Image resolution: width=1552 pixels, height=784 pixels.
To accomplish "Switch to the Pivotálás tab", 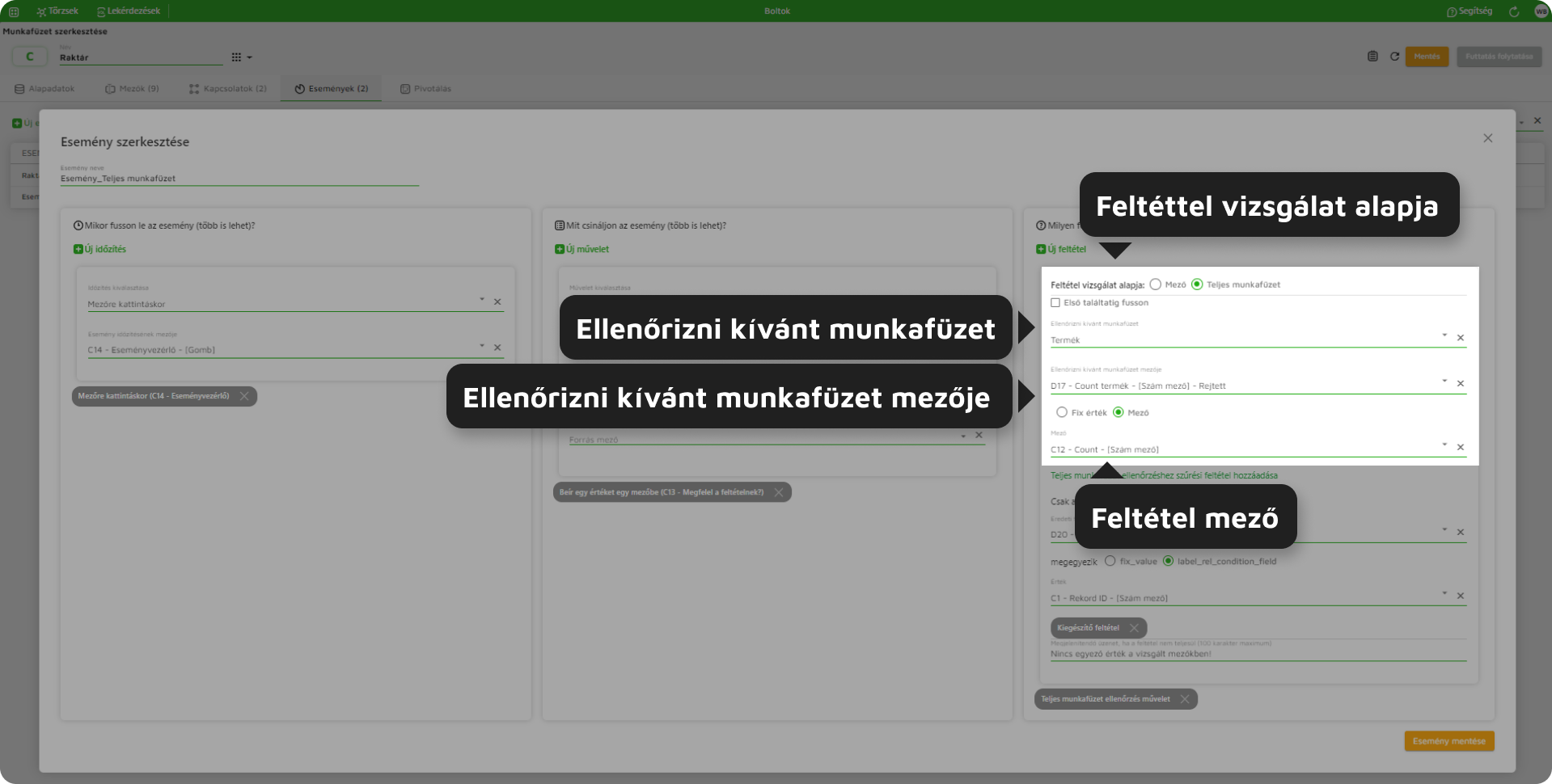I will (425, 89).
